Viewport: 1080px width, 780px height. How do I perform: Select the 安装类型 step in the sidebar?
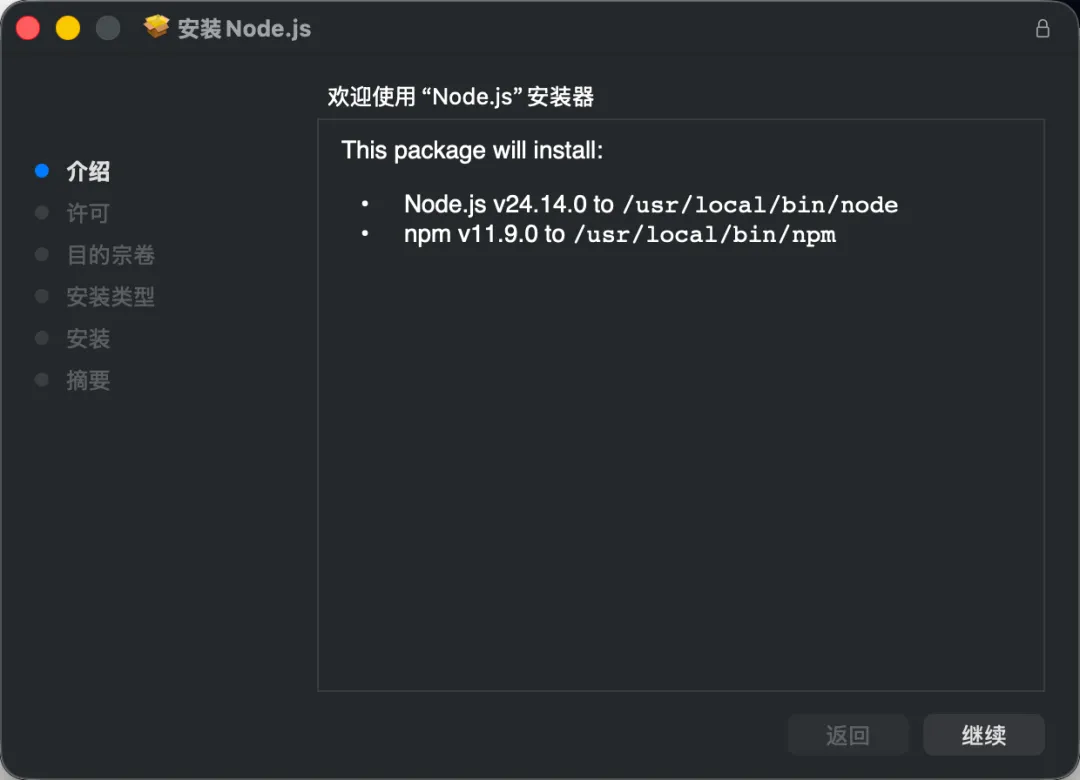110,297
